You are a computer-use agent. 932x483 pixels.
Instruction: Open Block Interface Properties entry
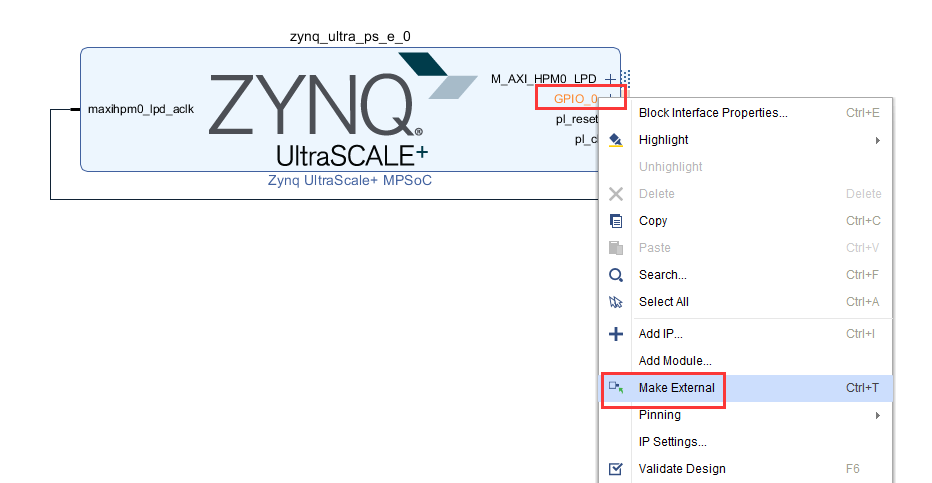[745, 113]
